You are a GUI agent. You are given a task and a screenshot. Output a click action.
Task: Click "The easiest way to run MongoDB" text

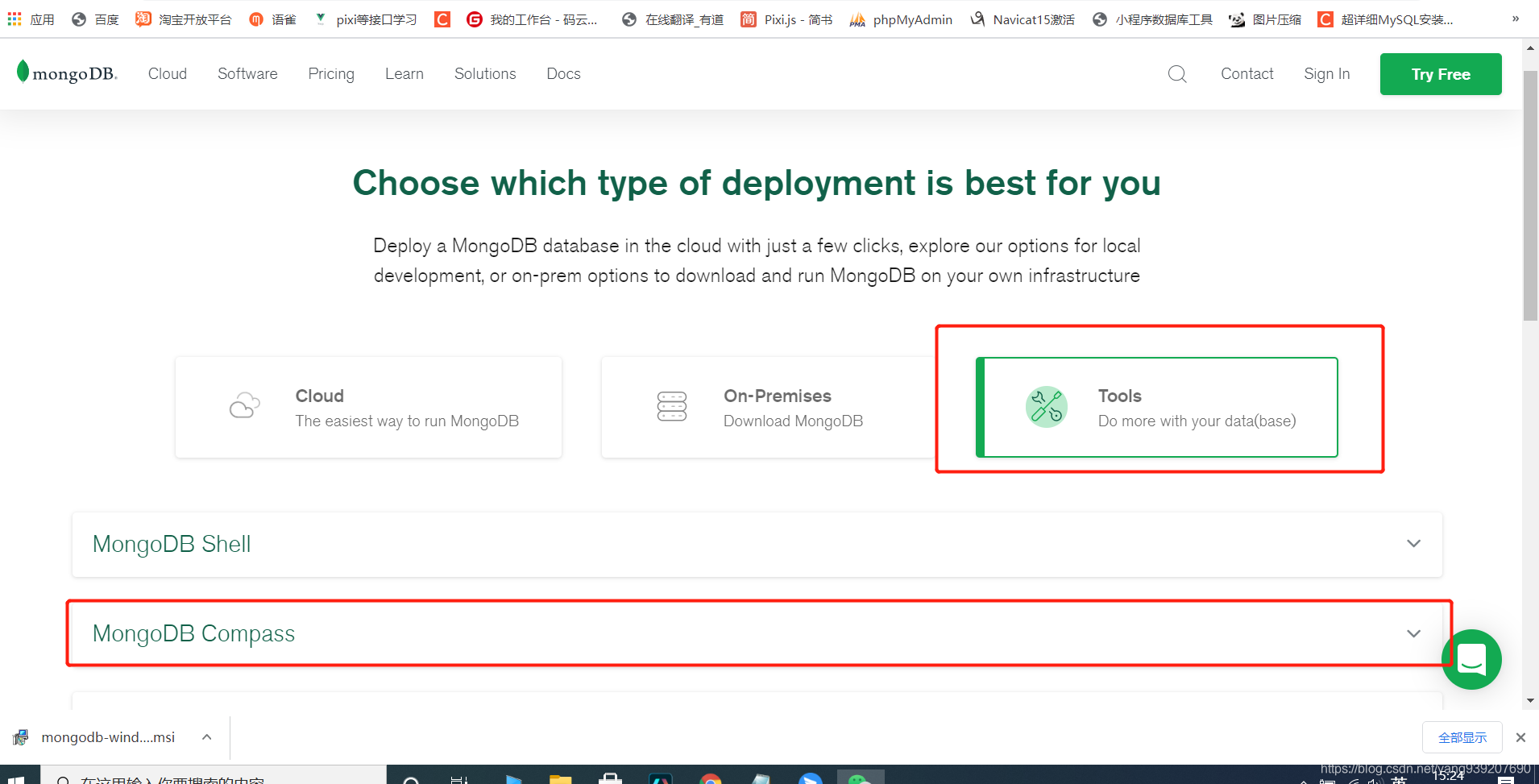point(407,421)
